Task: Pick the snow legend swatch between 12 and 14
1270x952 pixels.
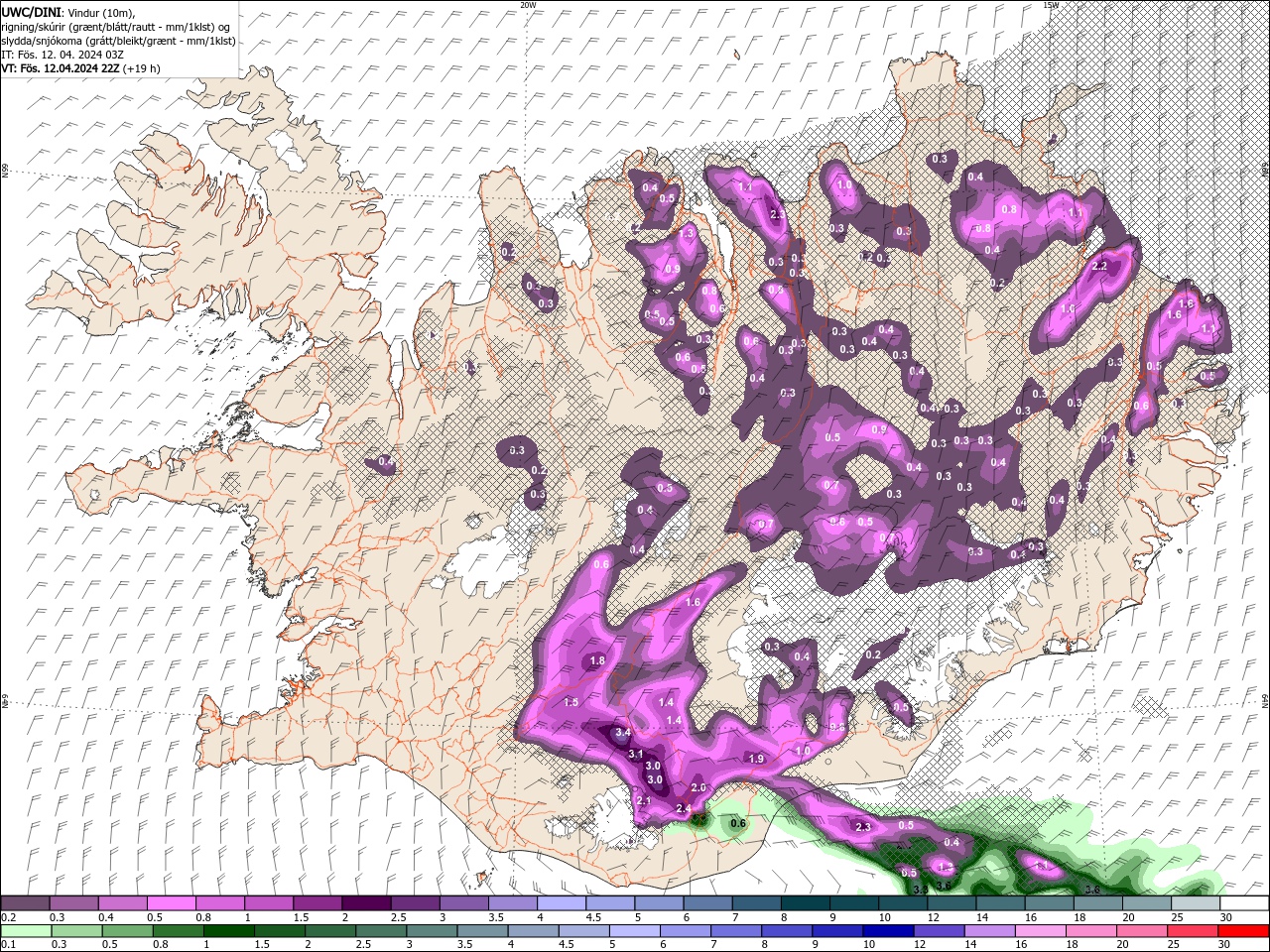Action: [952, 903]
